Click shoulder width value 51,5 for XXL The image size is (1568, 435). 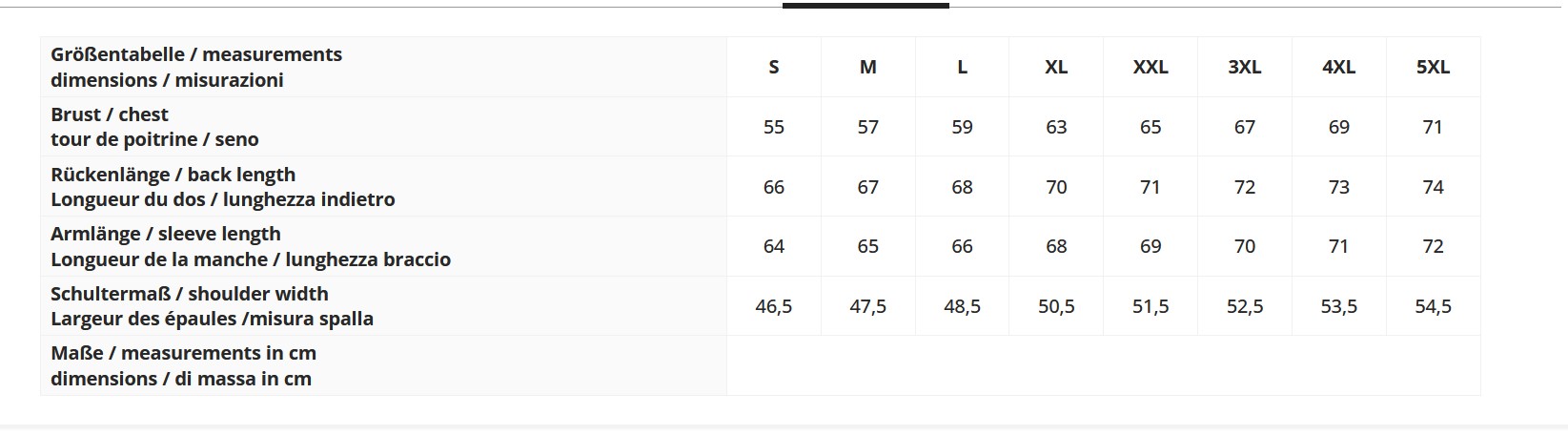(1150, 306)
